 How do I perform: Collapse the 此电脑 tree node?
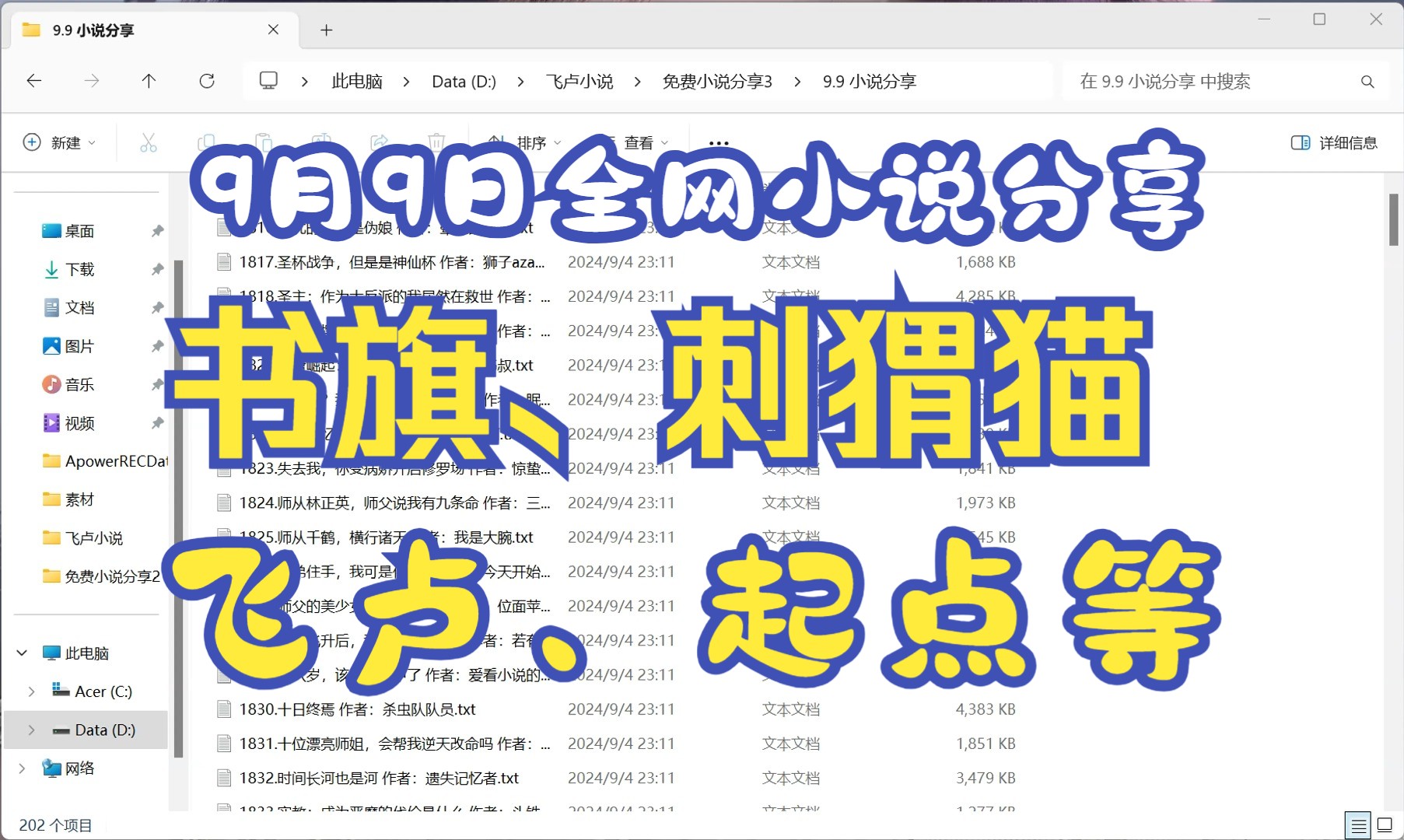22,653
